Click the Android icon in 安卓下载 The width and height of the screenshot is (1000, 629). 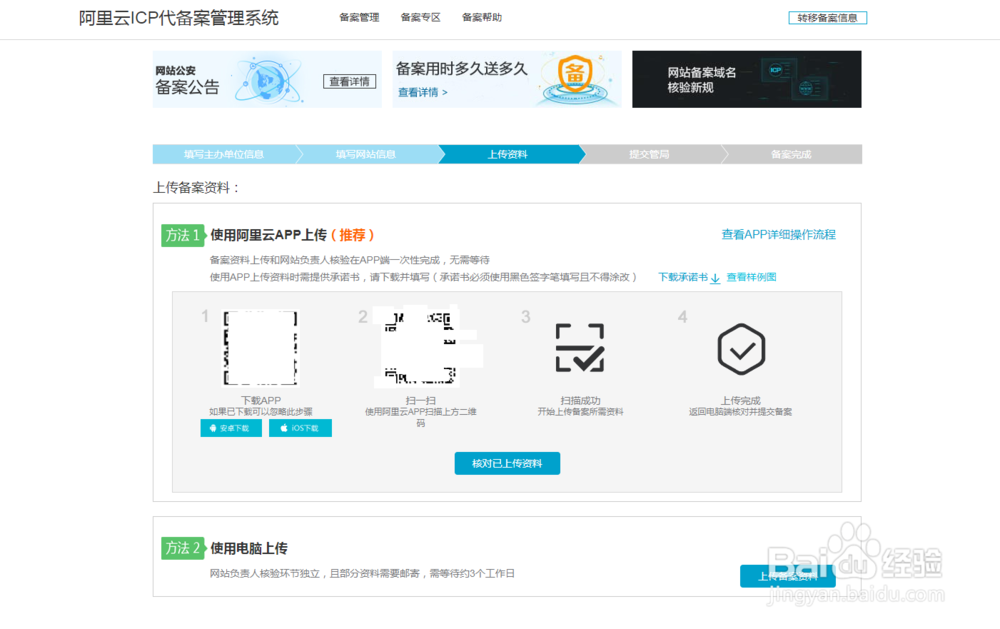tap(213, 428)
